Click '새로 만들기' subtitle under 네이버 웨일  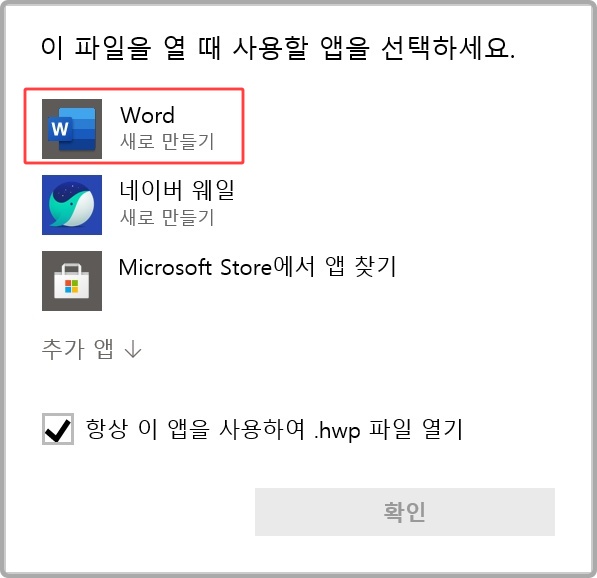coord(167,217)
